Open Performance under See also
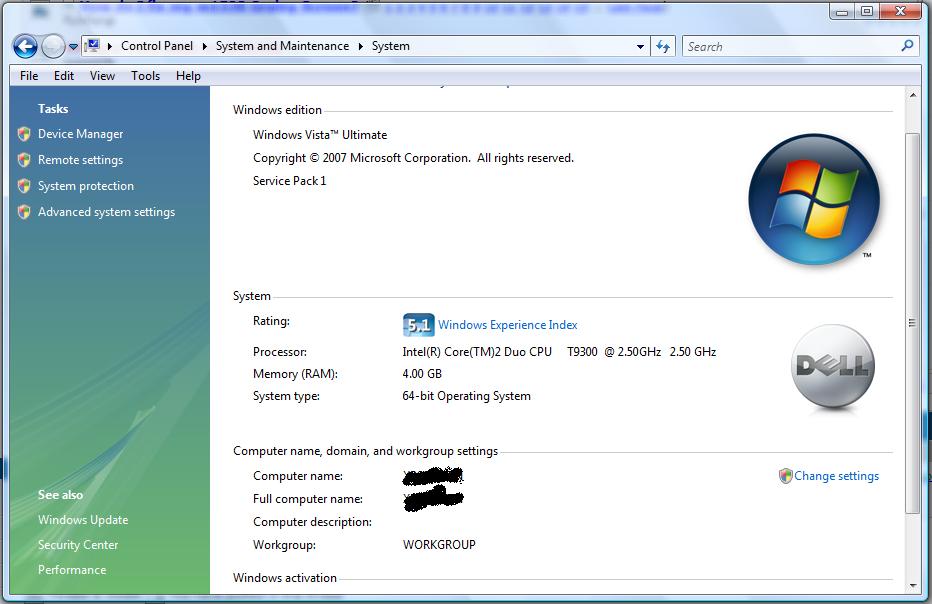This screenshot has width=932, height=604. (72, 570)
